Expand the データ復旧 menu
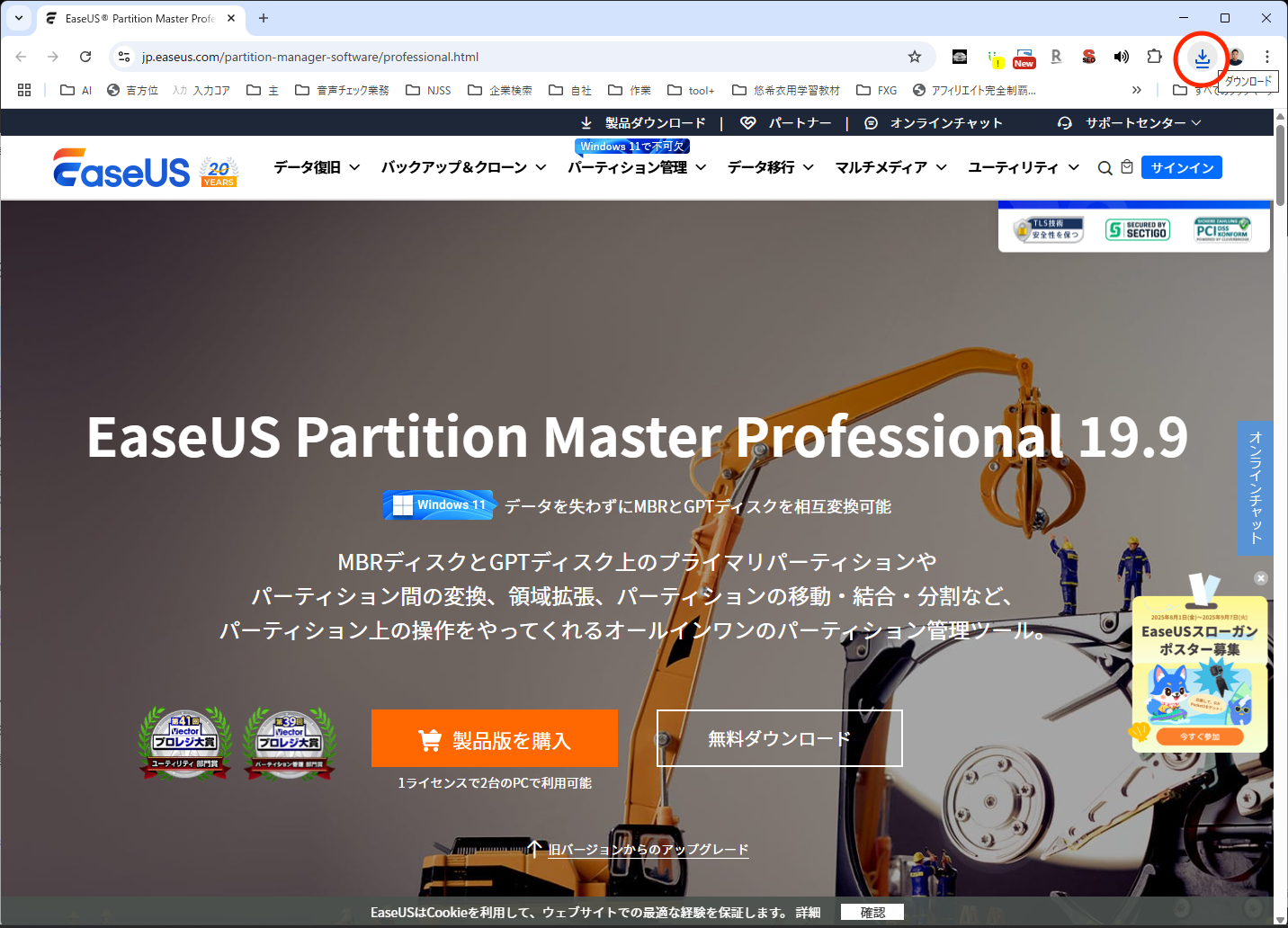Viewport: 1288px width, 928px height. pos(317,167)
